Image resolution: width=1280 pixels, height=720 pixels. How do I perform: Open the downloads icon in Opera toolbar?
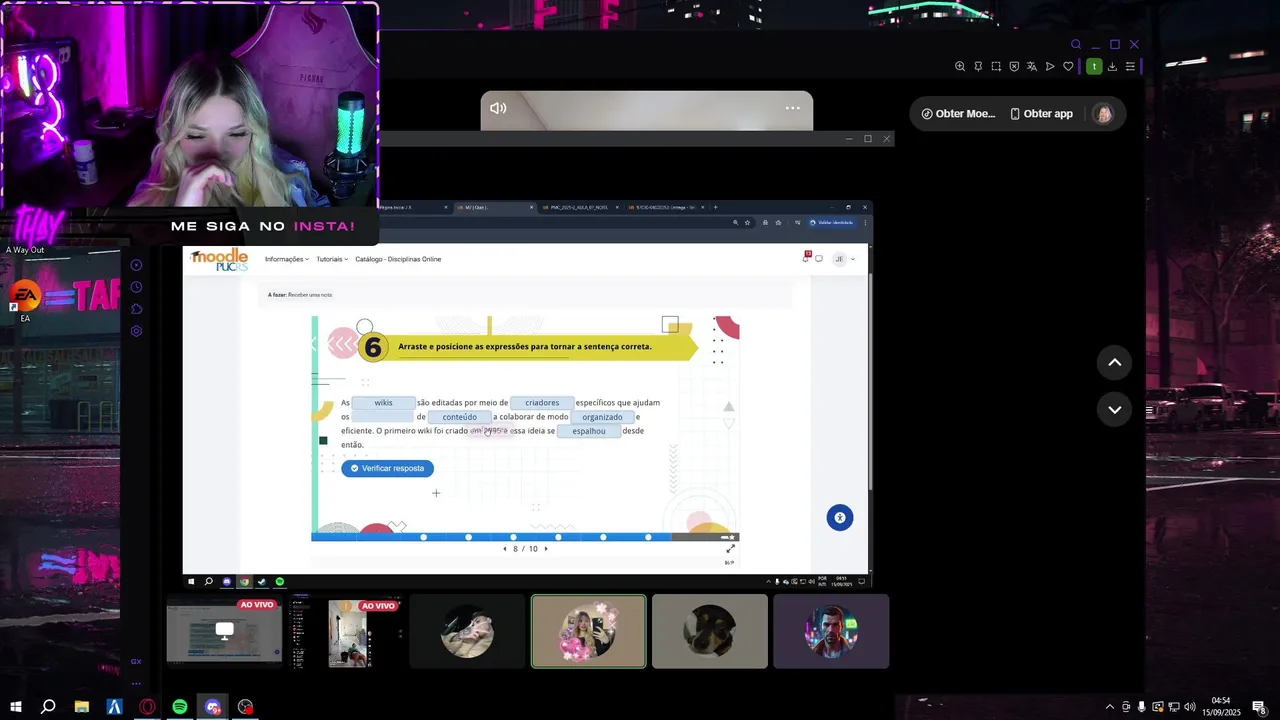coord(1112,67)
